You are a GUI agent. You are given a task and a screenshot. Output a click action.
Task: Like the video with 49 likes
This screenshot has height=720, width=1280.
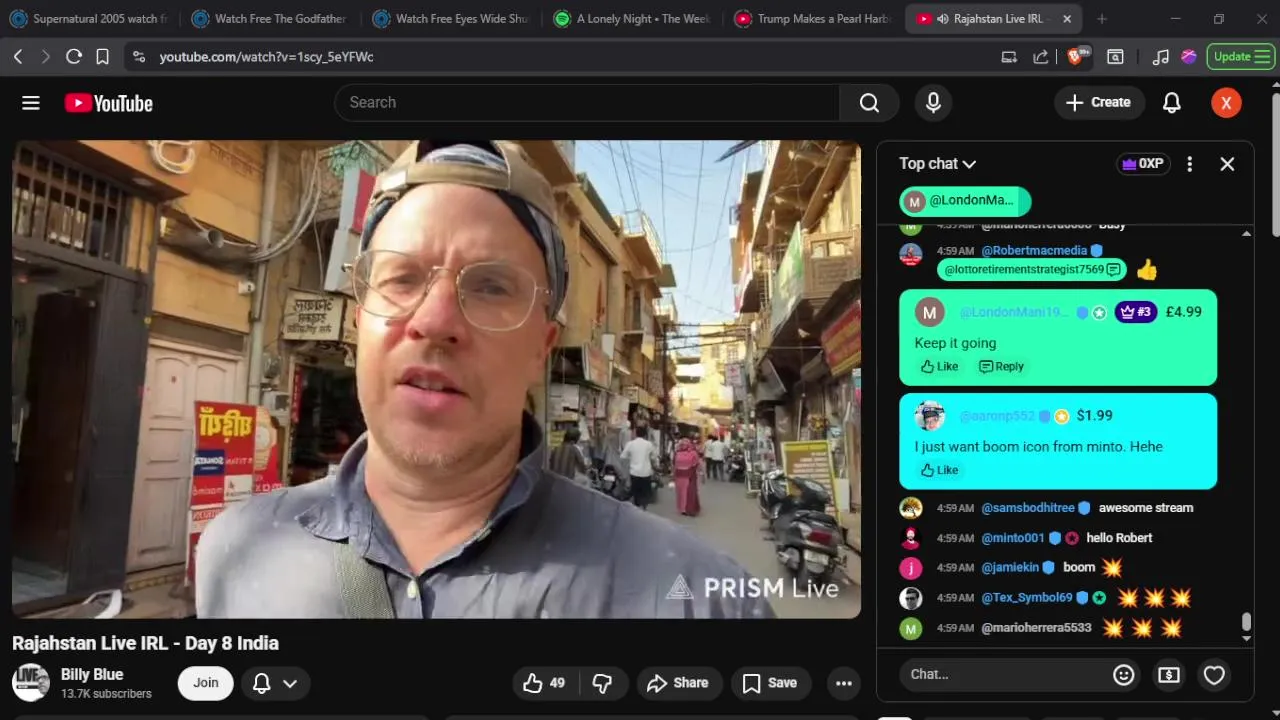tap(545, 683)
